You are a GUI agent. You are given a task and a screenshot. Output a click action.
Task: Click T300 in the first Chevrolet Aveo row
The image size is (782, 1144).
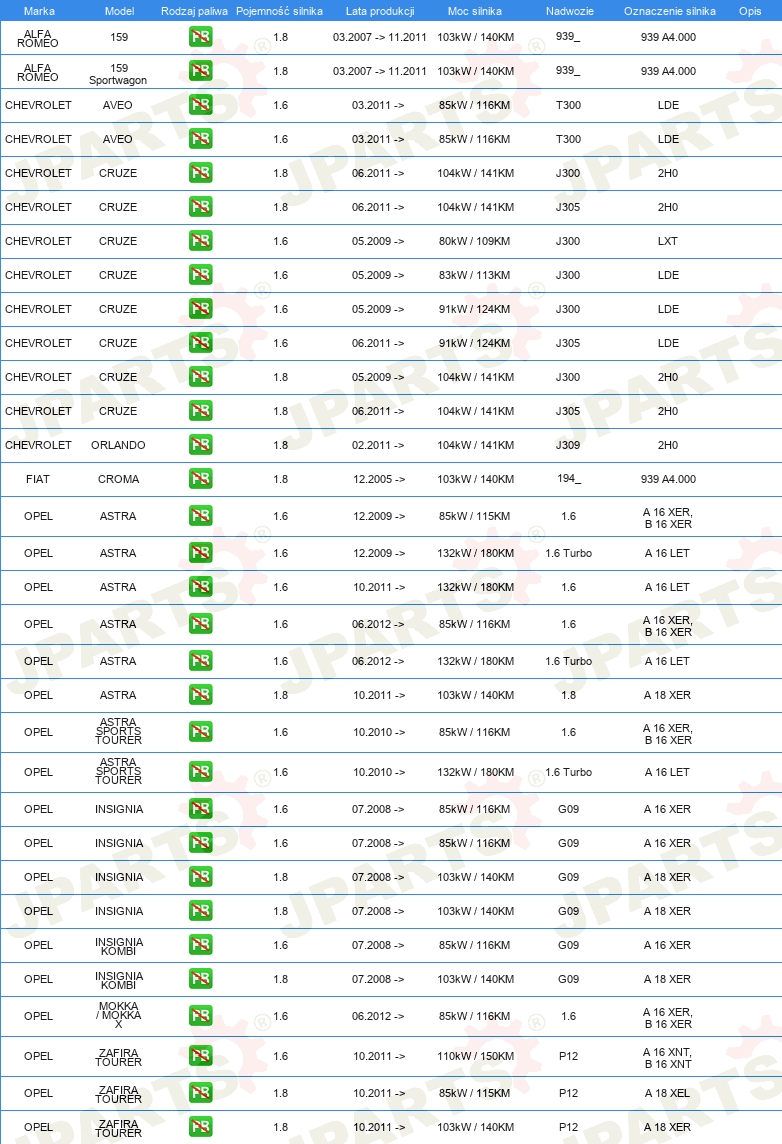(x=568, y=105)
